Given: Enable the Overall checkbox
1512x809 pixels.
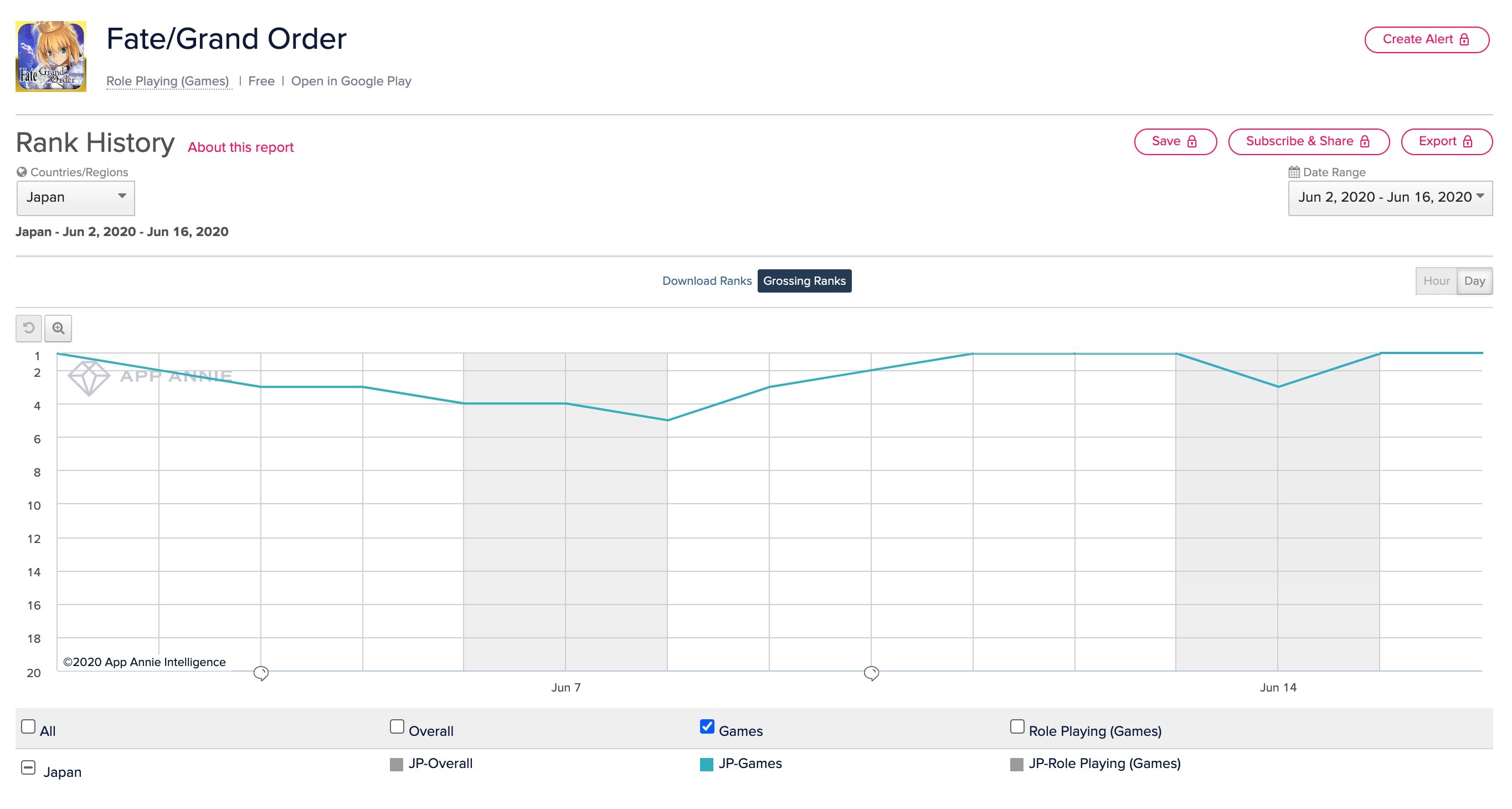Looking at the screenshot, I should point(397,727).
